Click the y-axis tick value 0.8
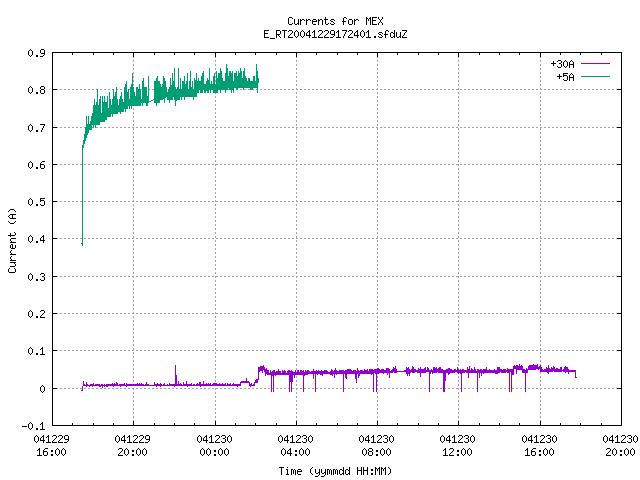 [x=36, y=90]
